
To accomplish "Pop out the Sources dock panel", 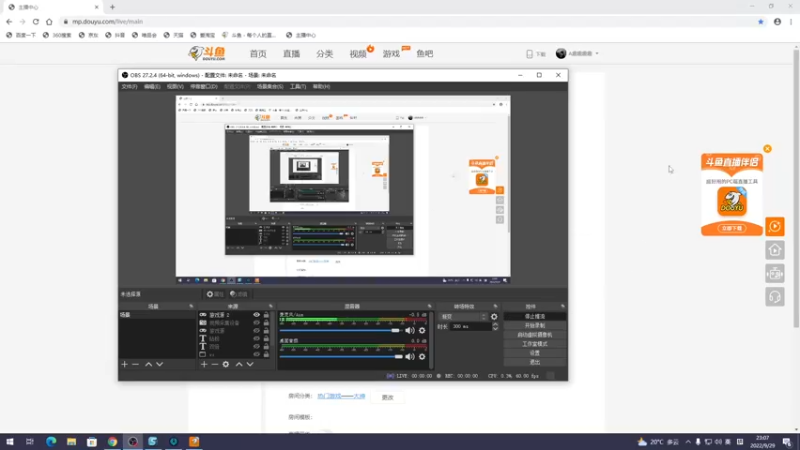I will 271,306.
